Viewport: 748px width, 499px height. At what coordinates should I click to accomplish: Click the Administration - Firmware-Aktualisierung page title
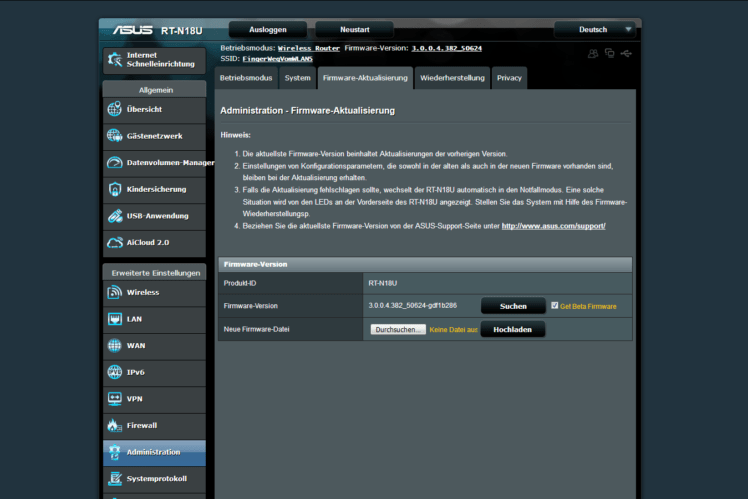point(308,111)
